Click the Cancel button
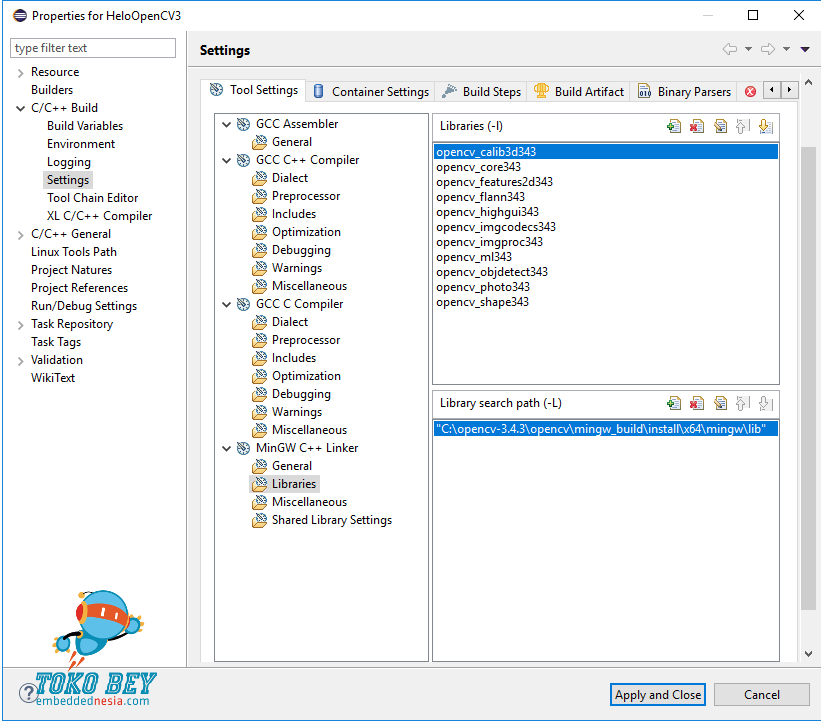 (x=762, y=695)
